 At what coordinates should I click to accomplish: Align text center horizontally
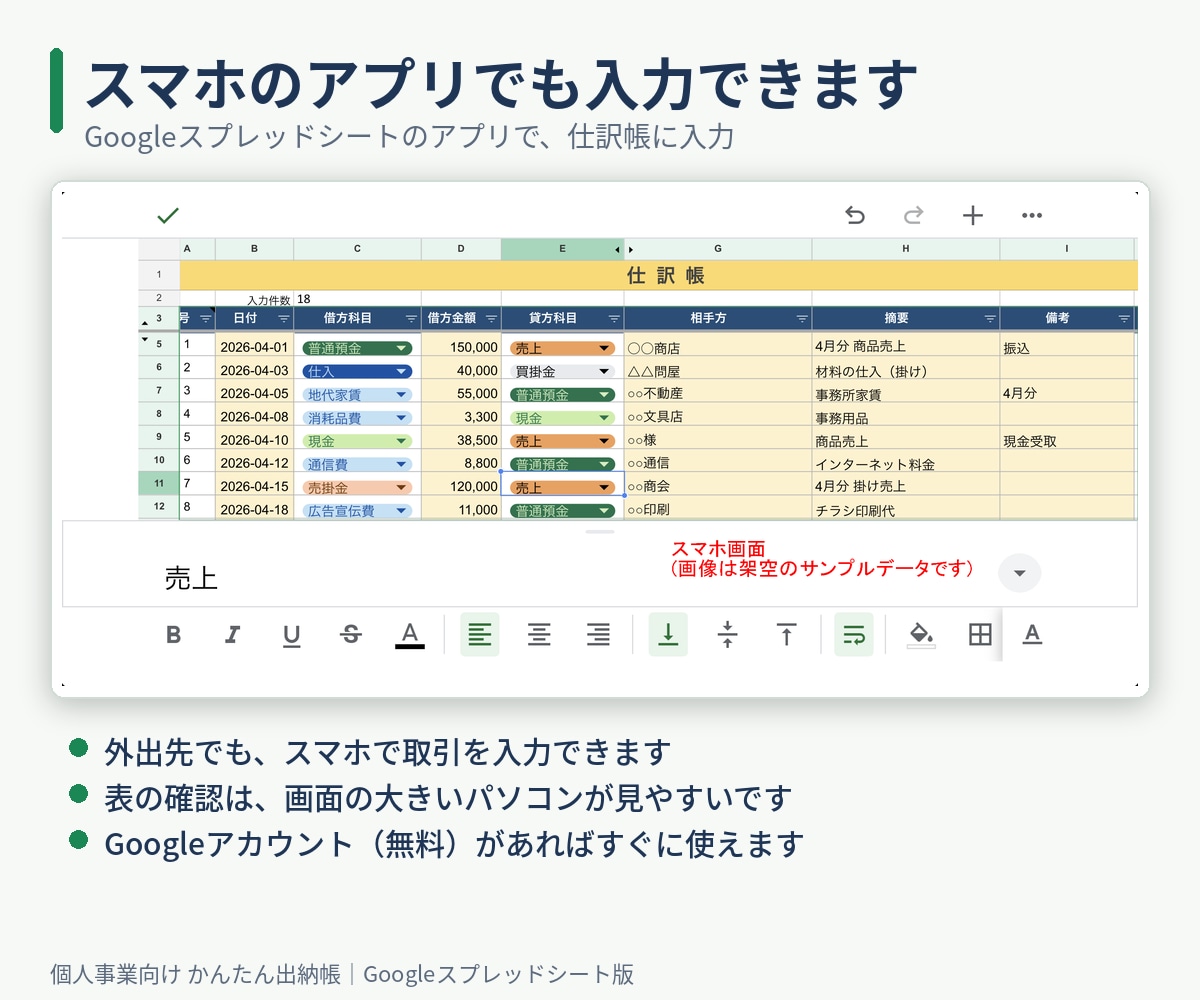click(539, 634)
